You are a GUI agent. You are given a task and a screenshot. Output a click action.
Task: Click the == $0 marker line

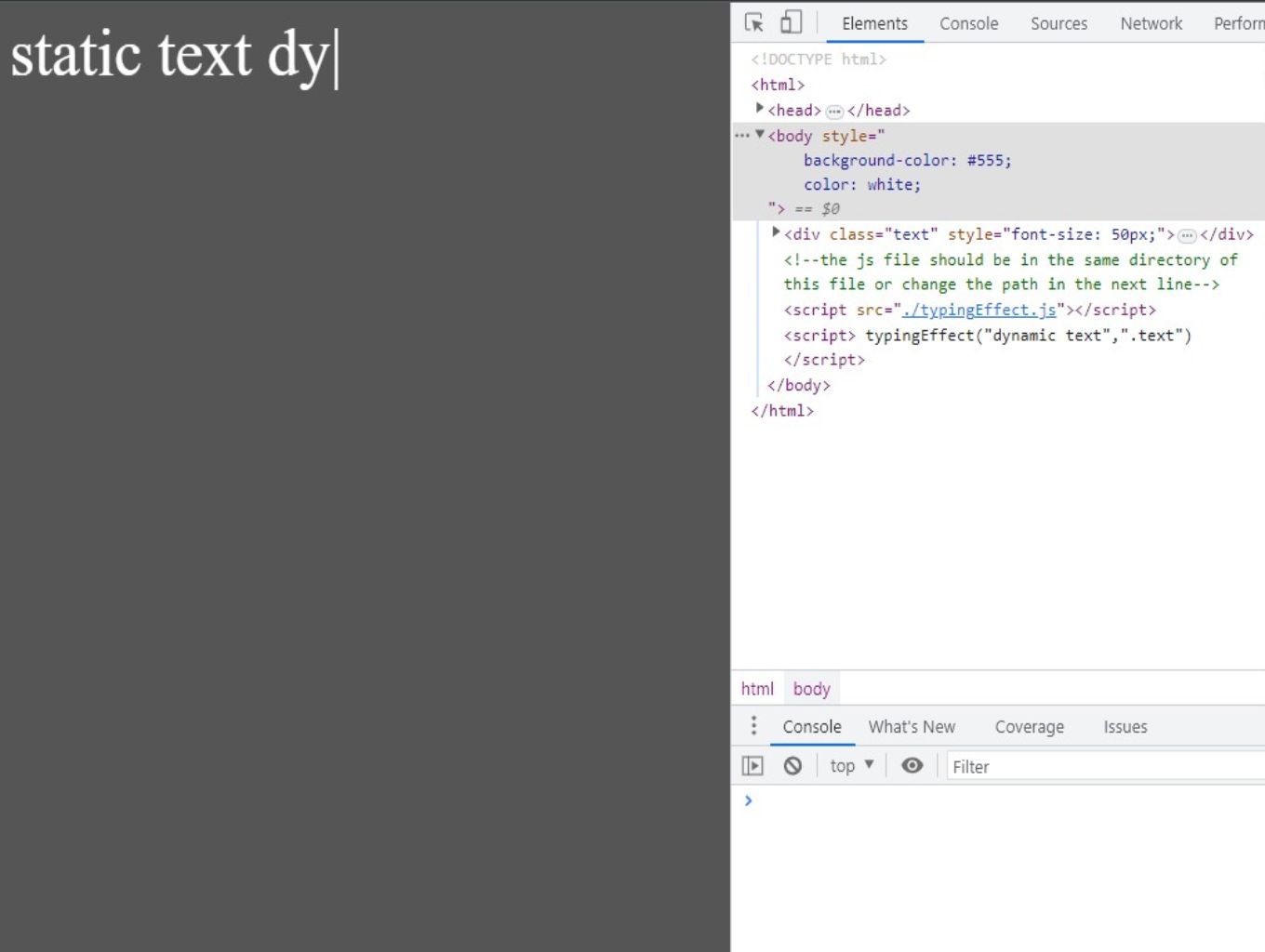pos(817,208)
